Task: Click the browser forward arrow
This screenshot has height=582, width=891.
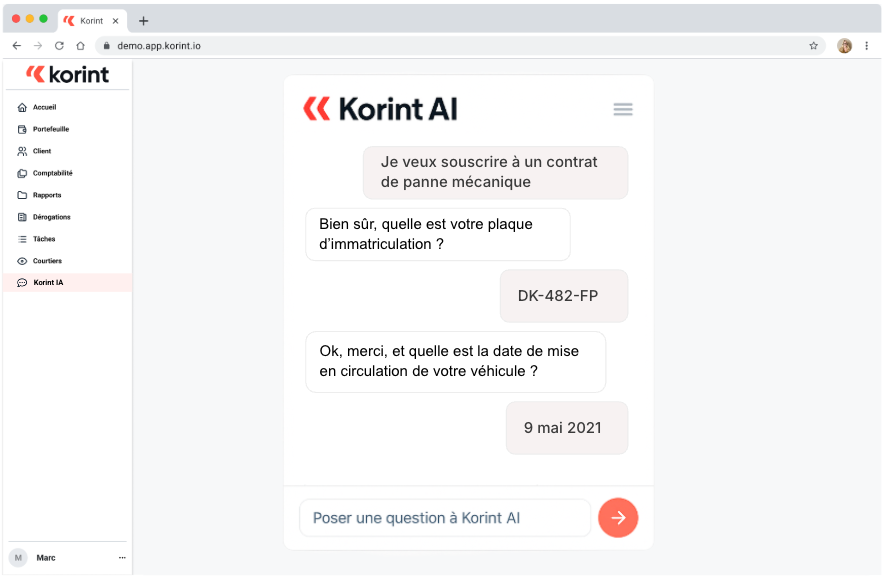Action: click(x=38, y=45)
